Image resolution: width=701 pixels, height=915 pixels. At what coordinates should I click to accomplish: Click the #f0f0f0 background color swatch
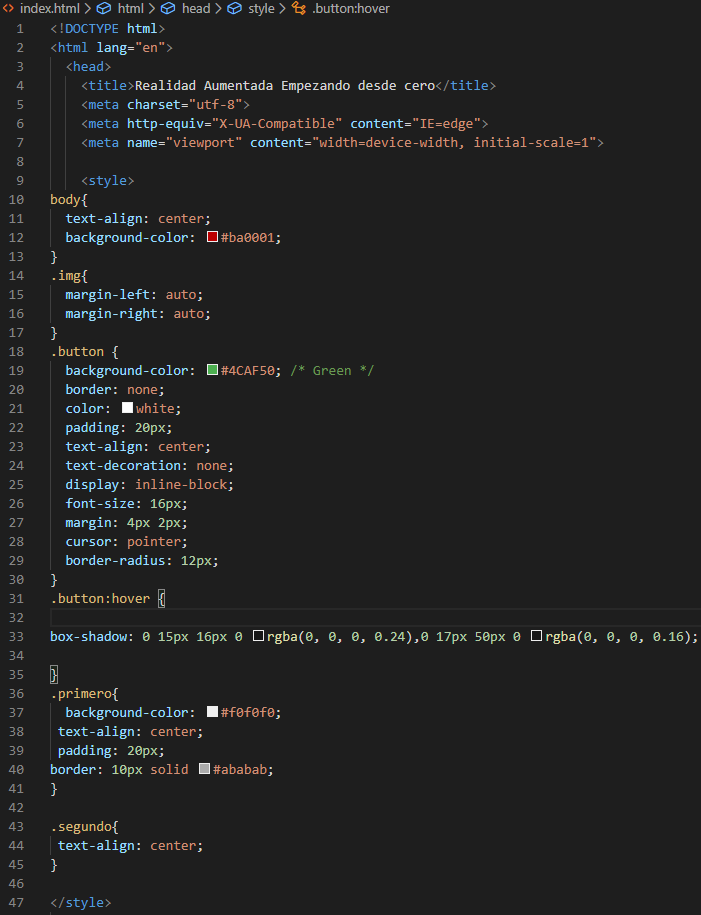pyautogui.click(x=212, y=713)
